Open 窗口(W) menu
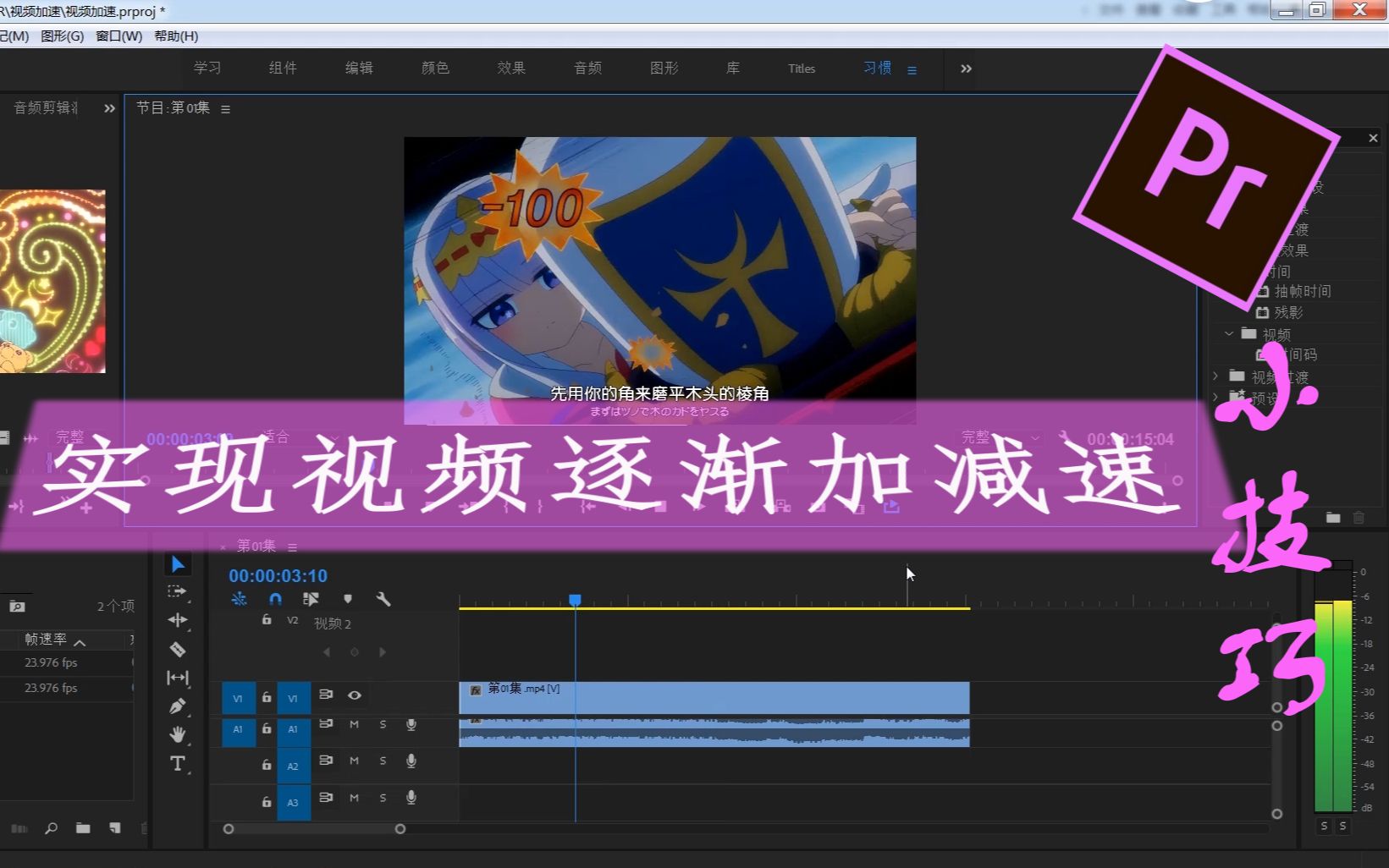The height and width of the screenshot is (868, 1389). pyautogui.click(x=119, y=36)
